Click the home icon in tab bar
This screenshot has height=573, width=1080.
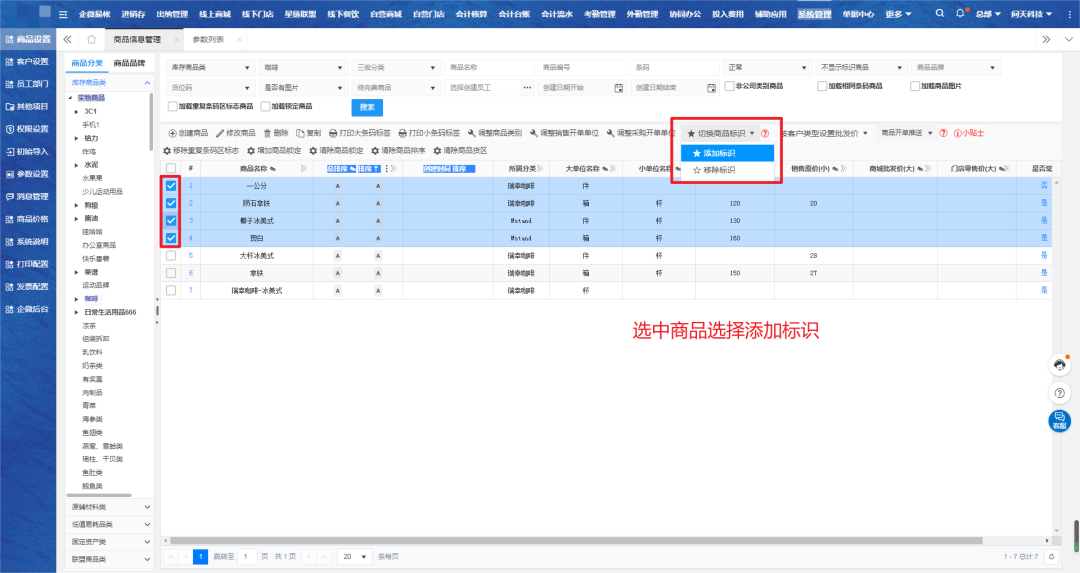(x=91, y=39)
